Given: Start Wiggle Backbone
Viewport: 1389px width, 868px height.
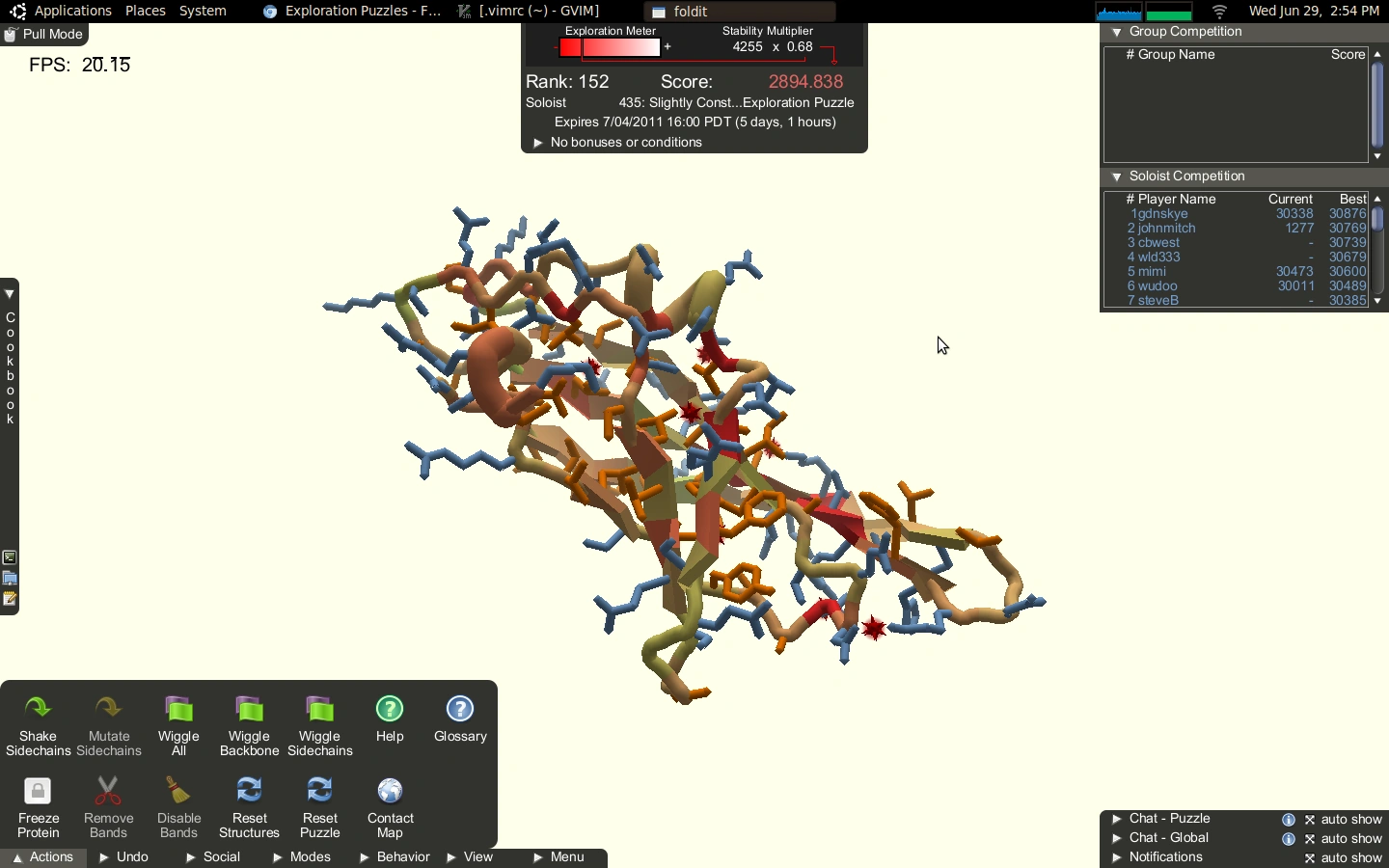Looking at the screenshot, I should coord(249,724).
